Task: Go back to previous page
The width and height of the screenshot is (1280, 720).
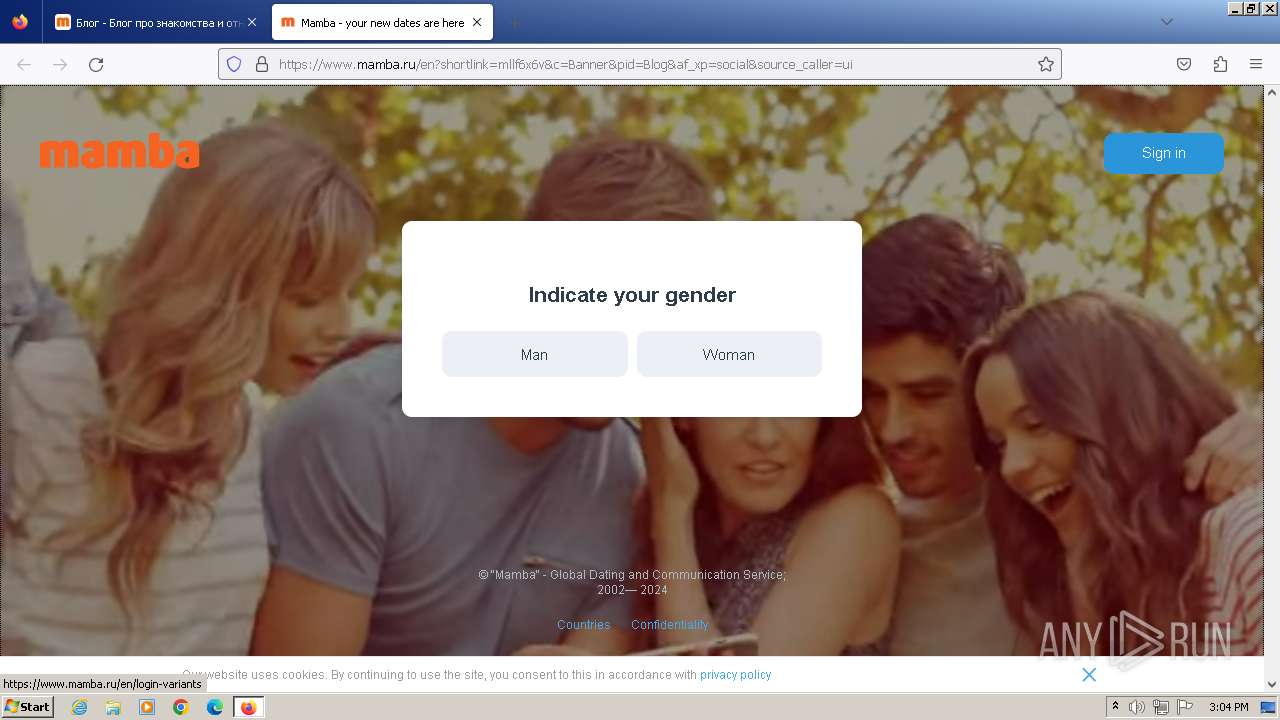Action: (24, 64)
